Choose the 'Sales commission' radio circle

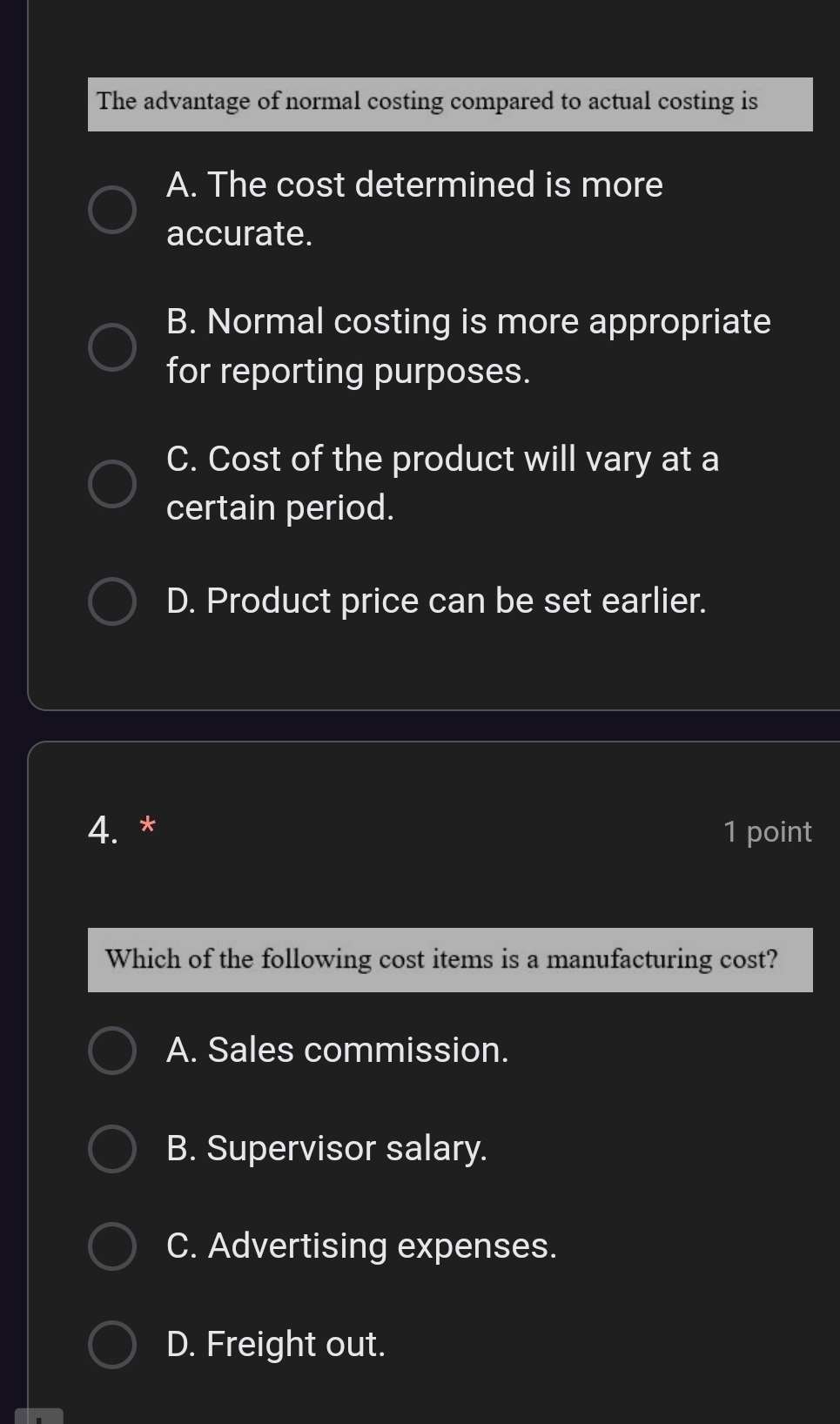coord(112,1051)
